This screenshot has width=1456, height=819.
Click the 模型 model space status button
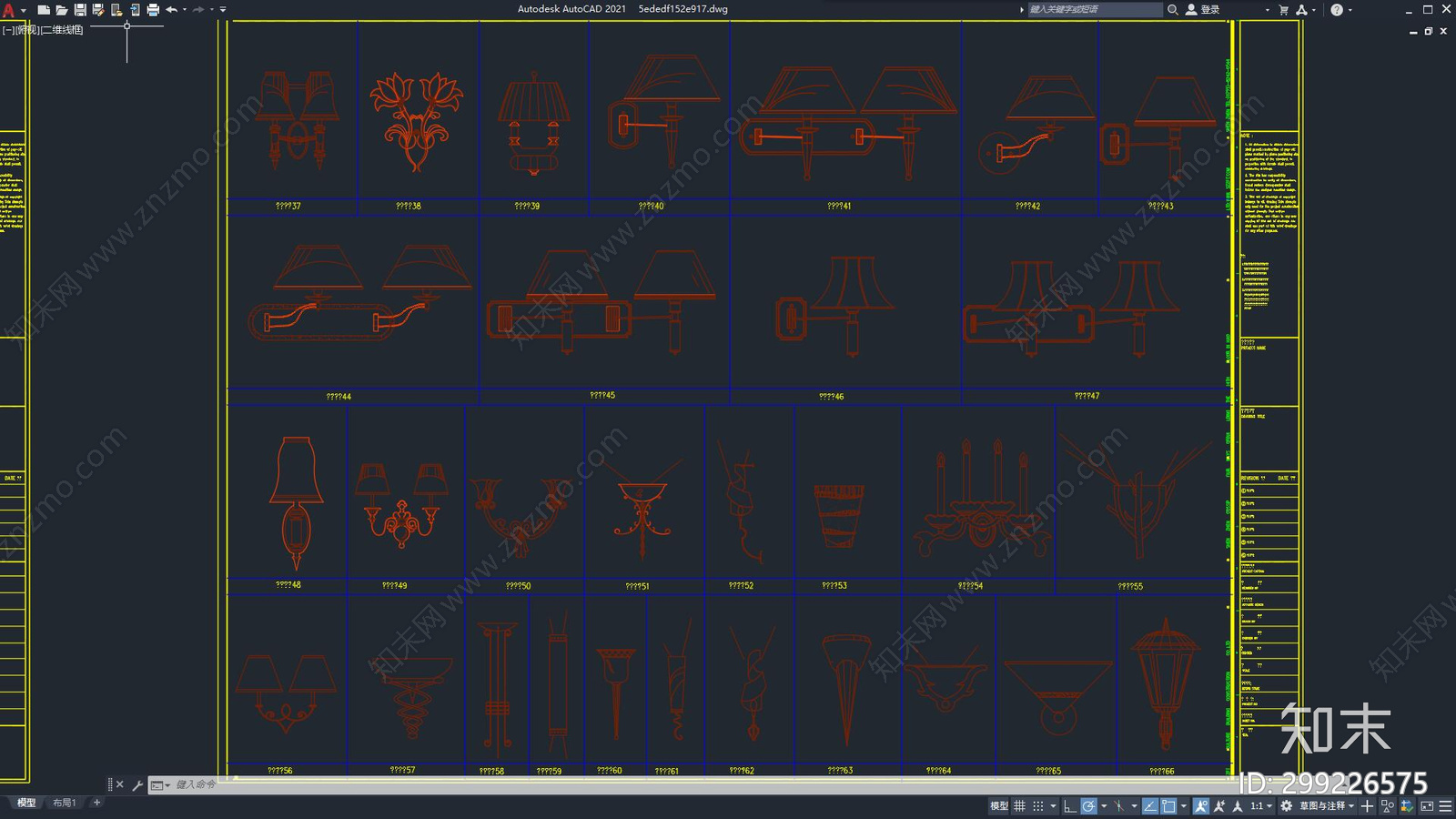(x=999, y=805)
